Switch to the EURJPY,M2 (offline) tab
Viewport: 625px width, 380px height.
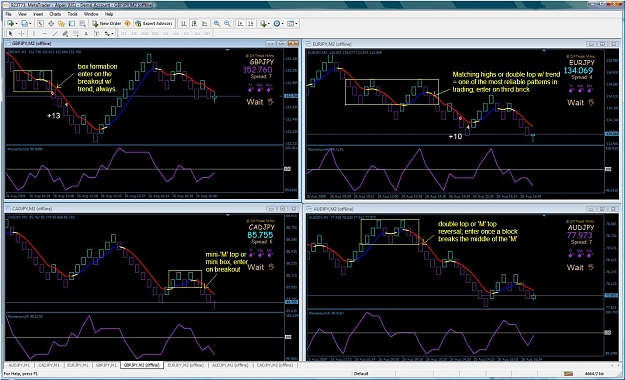pos(186,365)
